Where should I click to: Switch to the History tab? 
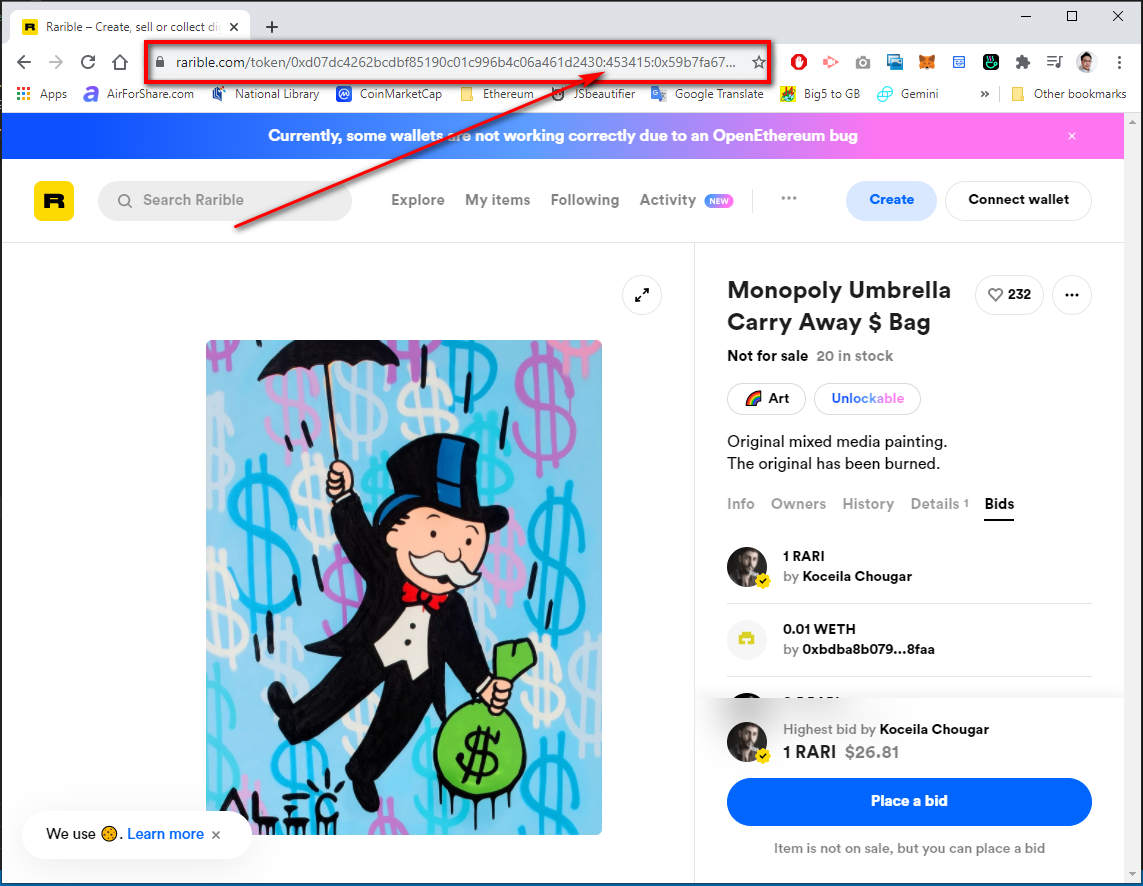867,504
